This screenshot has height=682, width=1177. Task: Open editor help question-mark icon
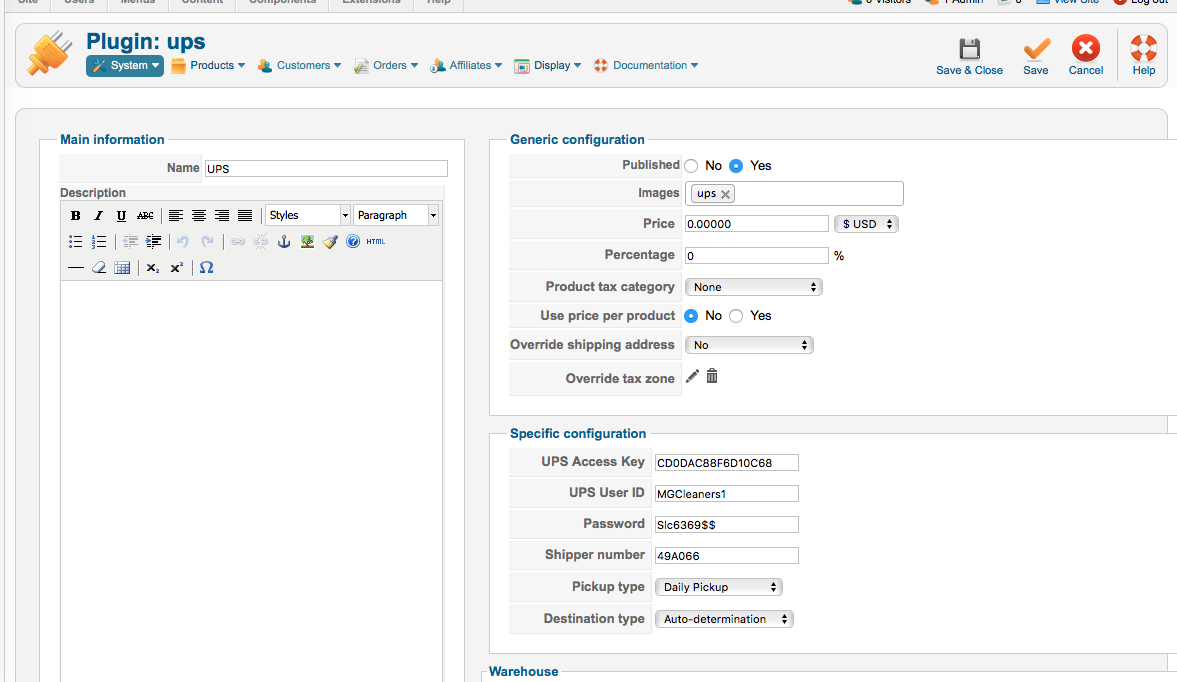[353, 242]
